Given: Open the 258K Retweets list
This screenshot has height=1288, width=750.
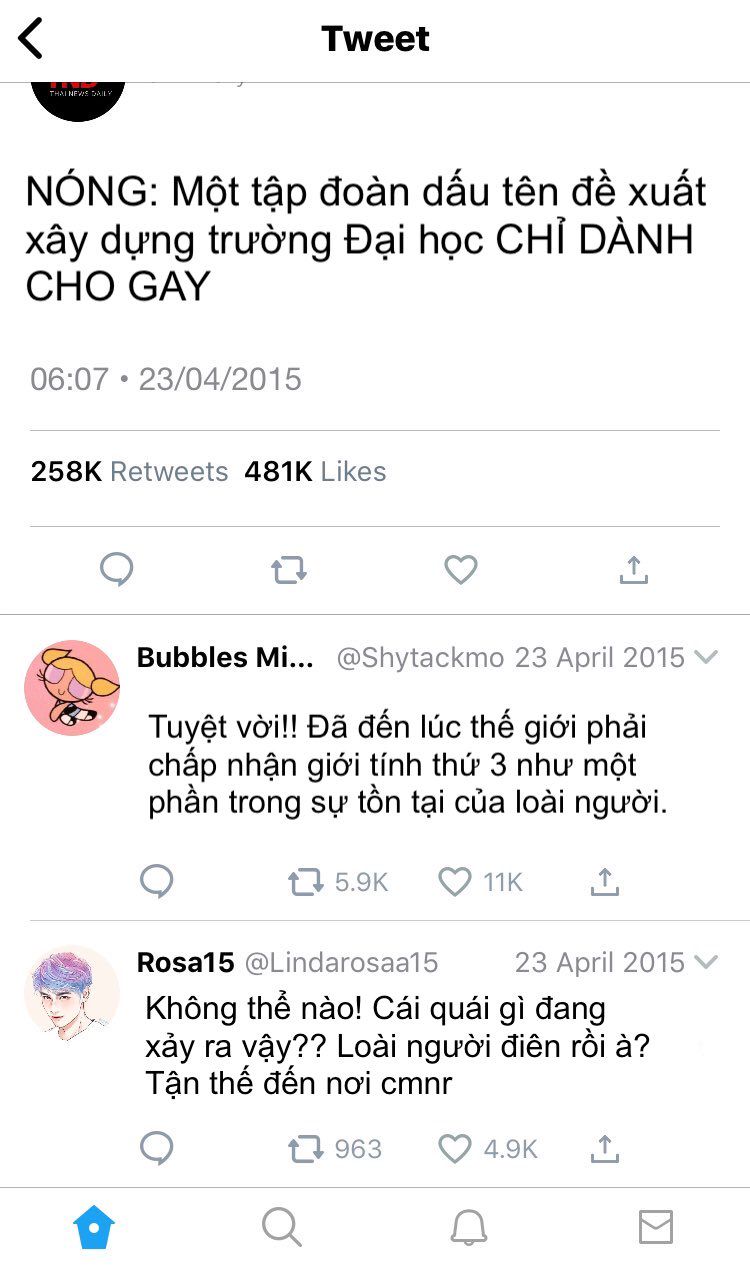Looking at the screenshot, I should [x=129, y=472].
